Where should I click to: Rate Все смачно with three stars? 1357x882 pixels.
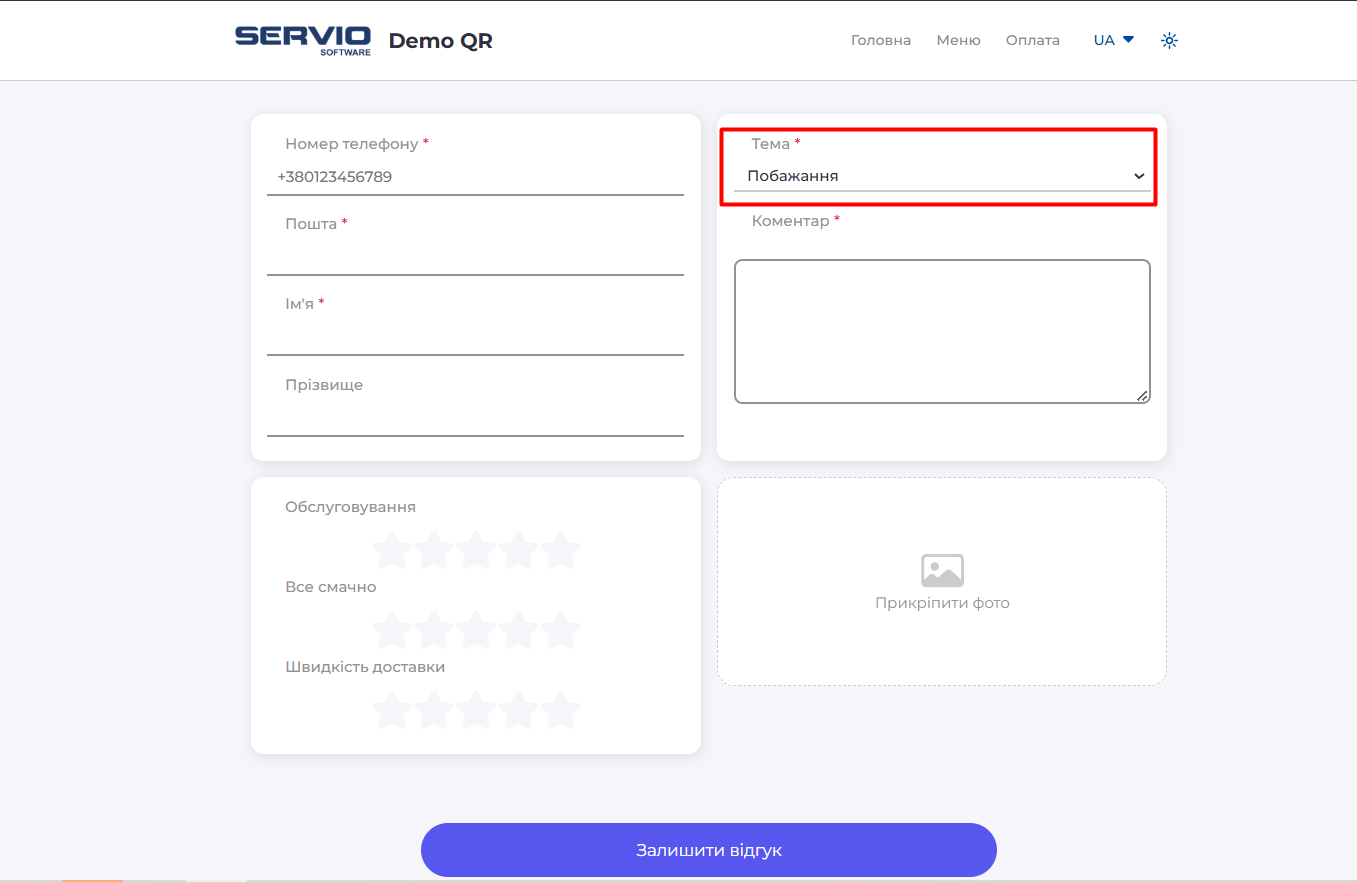pyautogui.click(x=476, y=630)
